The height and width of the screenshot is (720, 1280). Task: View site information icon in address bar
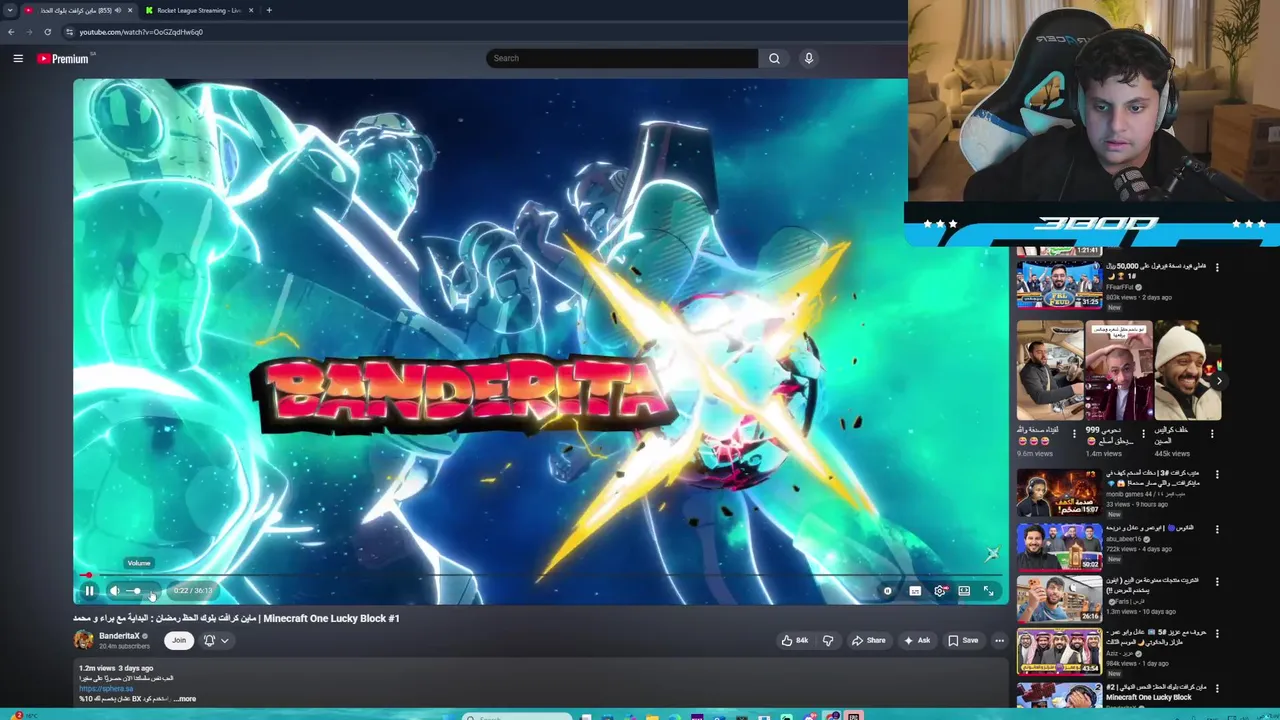pos(69,32)
